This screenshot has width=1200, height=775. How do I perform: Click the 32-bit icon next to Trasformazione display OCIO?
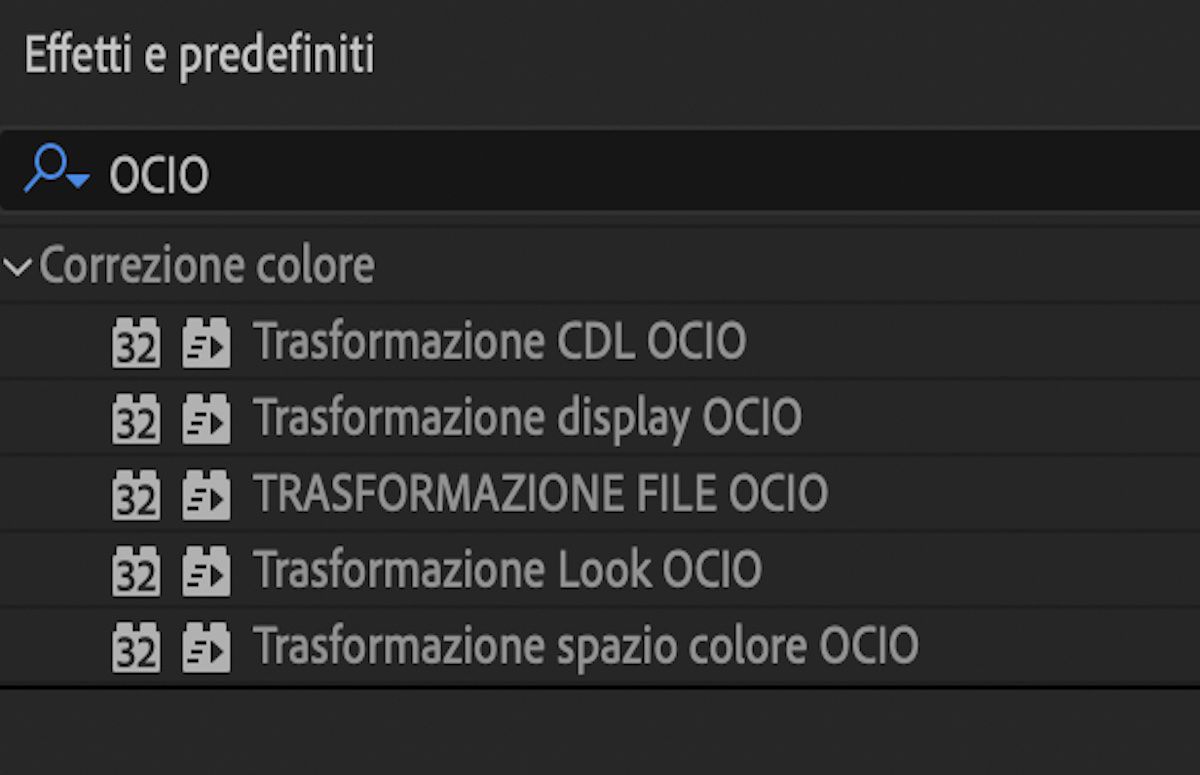point(136,419)
